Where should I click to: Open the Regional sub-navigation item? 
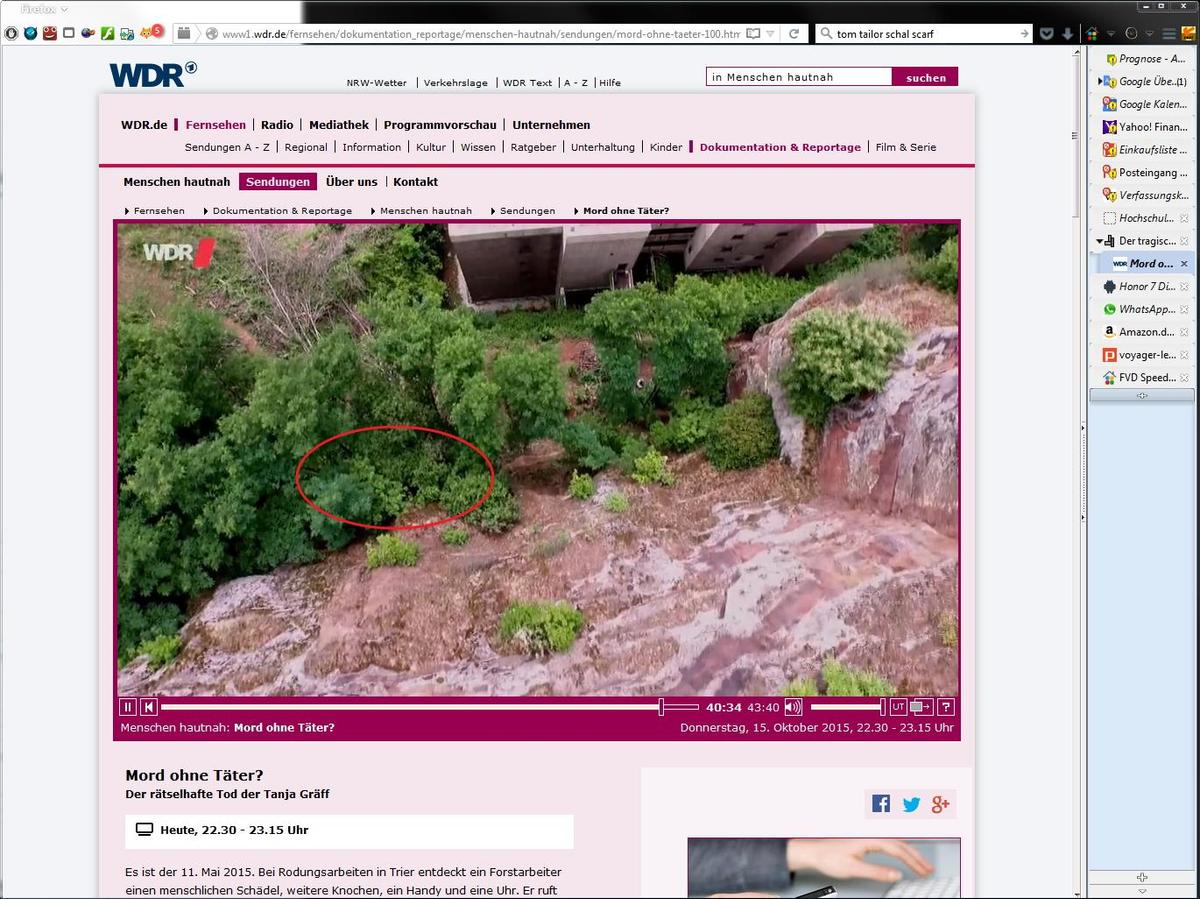pos(306,147)
